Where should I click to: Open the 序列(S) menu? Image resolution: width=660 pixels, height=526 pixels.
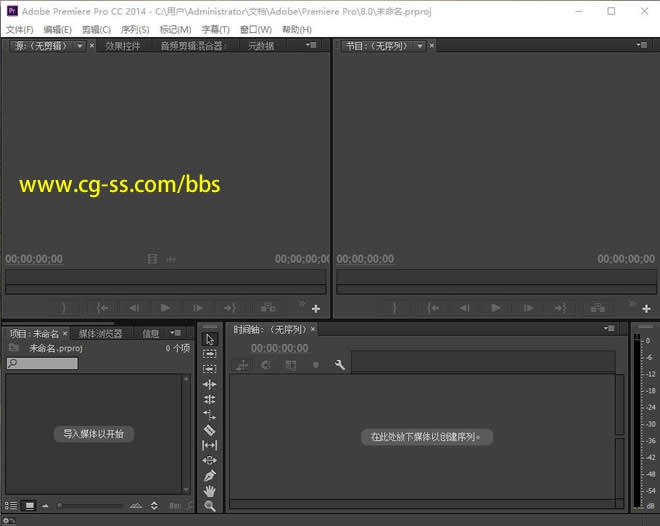point(135,29)
